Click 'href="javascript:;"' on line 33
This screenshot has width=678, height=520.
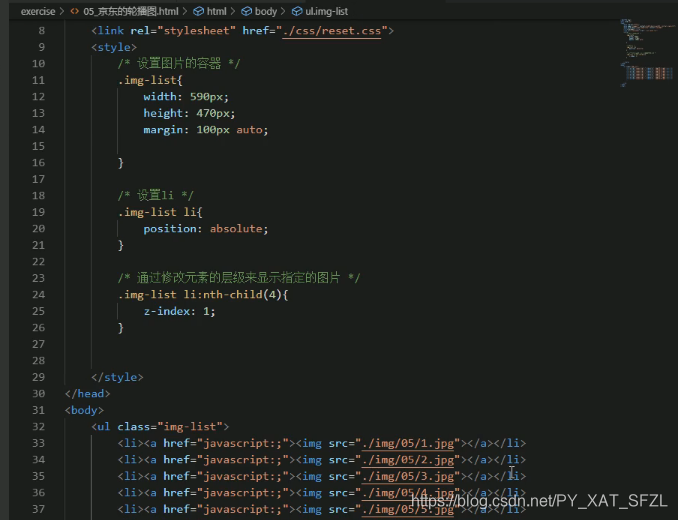[226, 443]
